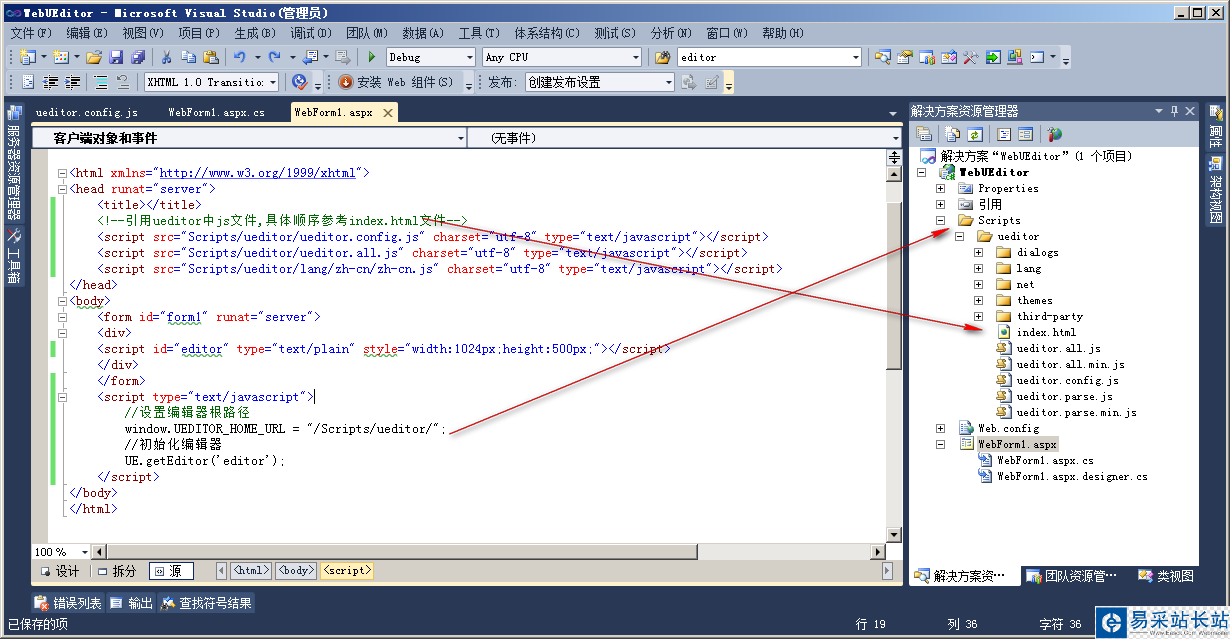Click the Increase Indent icon

[73, 82]
